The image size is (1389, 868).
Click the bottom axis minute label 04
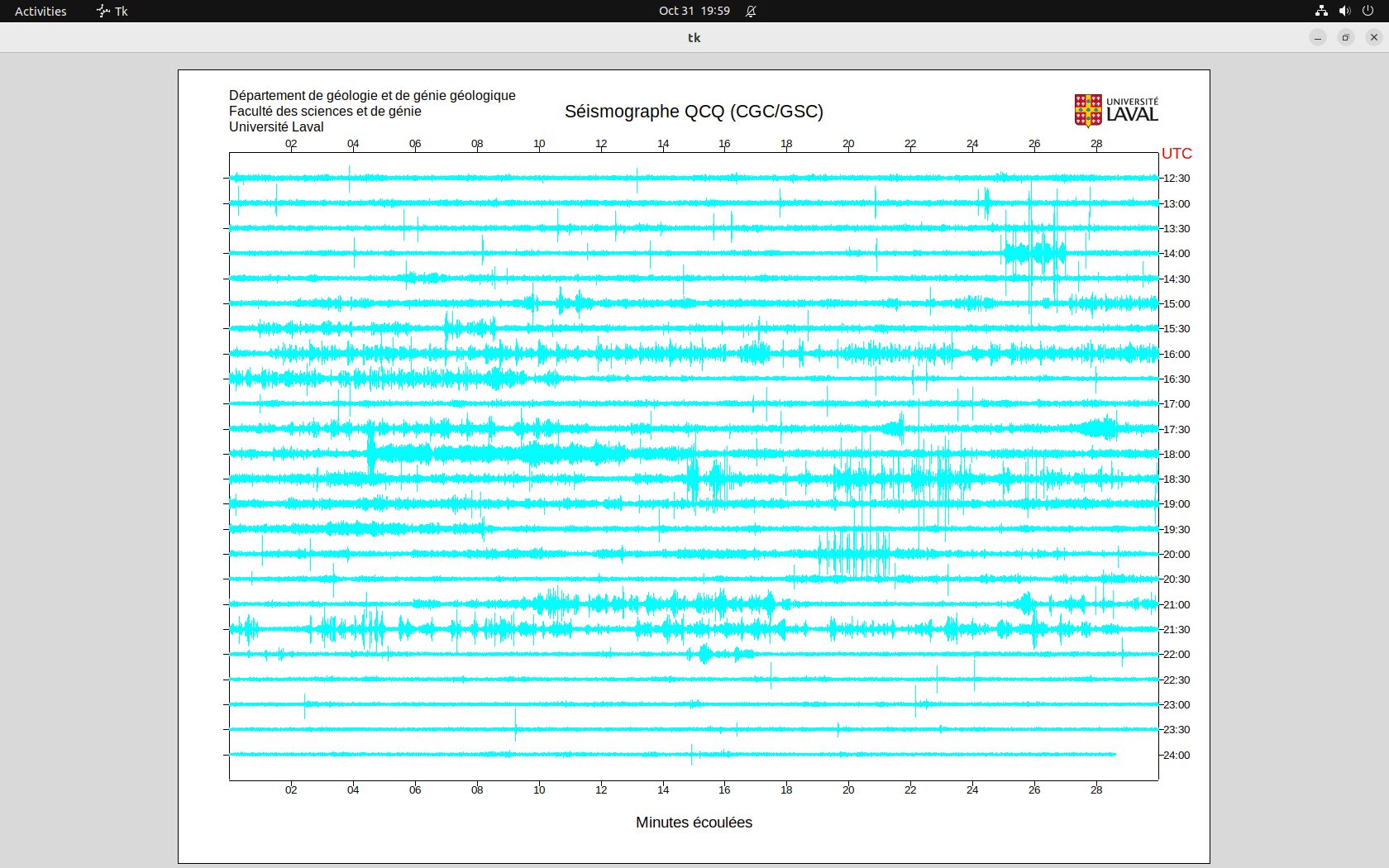coord(353,790)
